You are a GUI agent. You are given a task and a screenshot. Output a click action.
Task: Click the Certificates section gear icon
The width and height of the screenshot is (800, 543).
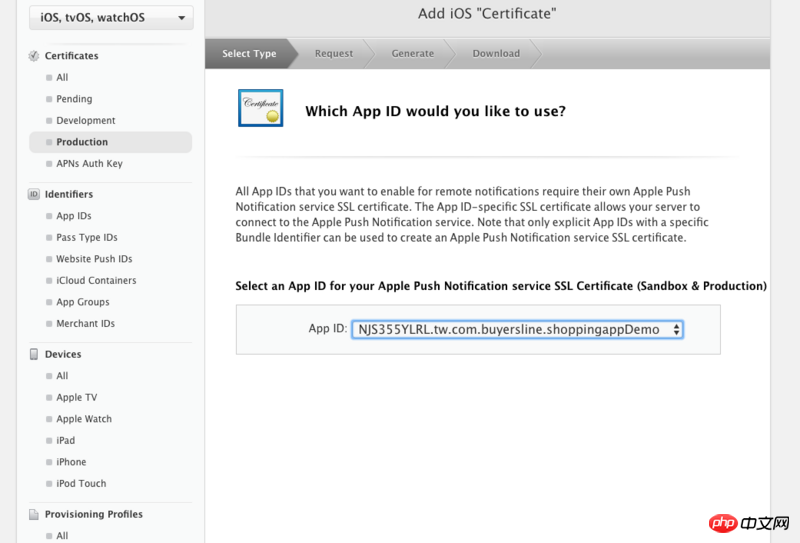pyautogui.click(x=34, y=56)
